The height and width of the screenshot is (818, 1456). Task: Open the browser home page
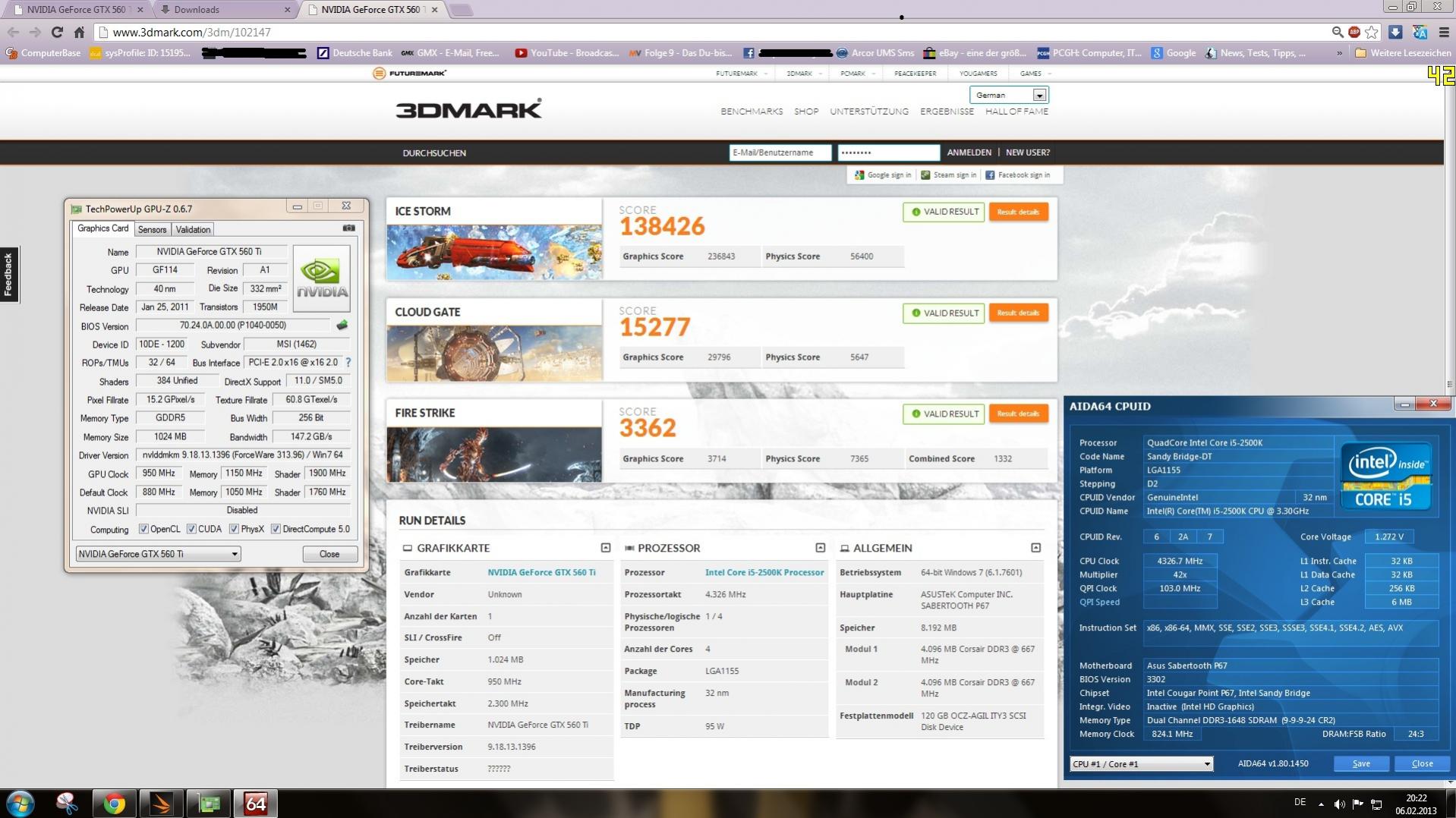point(79,32)
